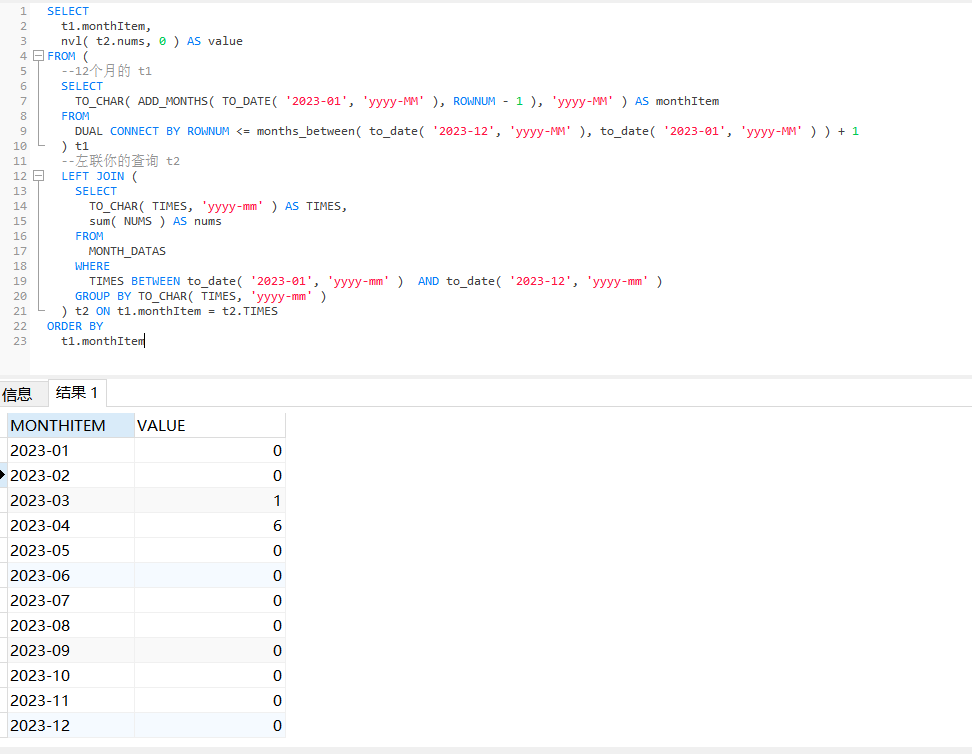
Task: Click the ORDER BY keyword on line 22
Action: 75,326
